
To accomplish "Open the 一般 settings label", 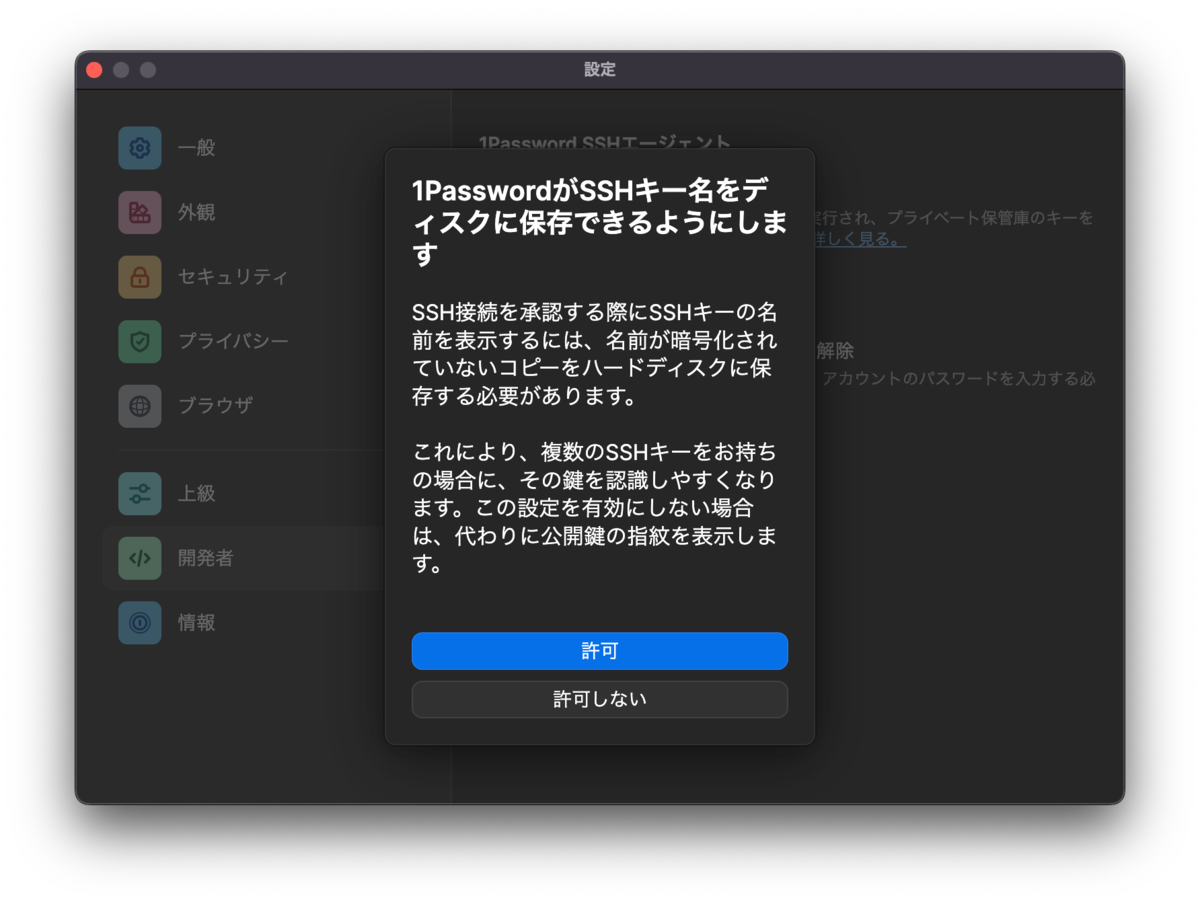I will [197, 148].
